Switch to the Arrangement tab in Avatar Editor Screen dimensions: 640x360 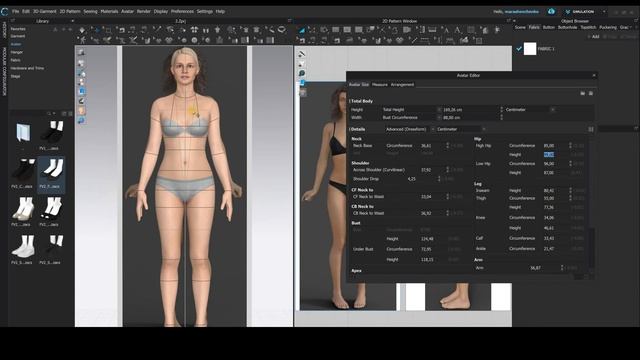coord(402,84)
